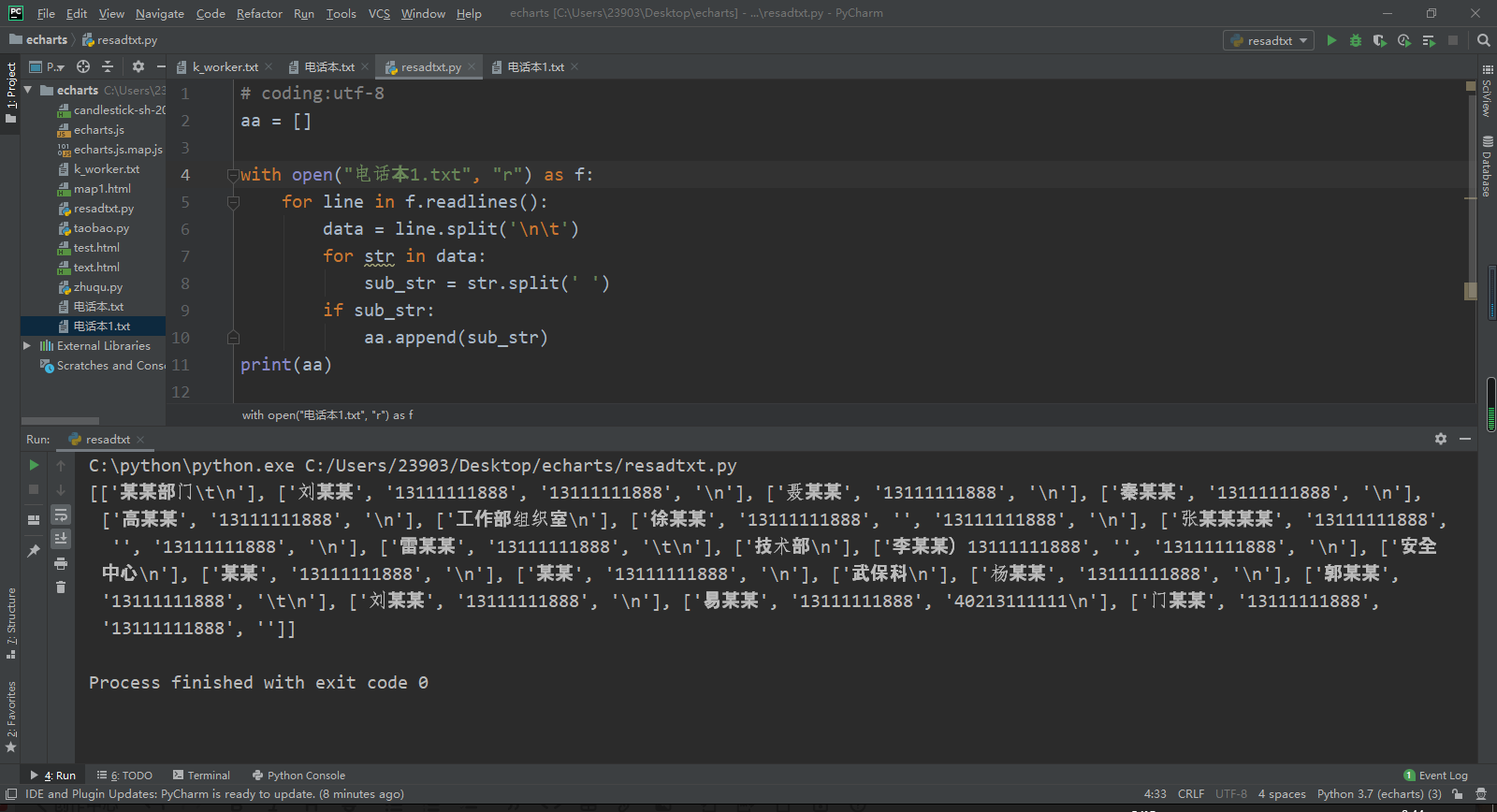This screenshot has height=812, width=1497.
Task: Toggle the SciView side panel
Action: point(1487,91)
